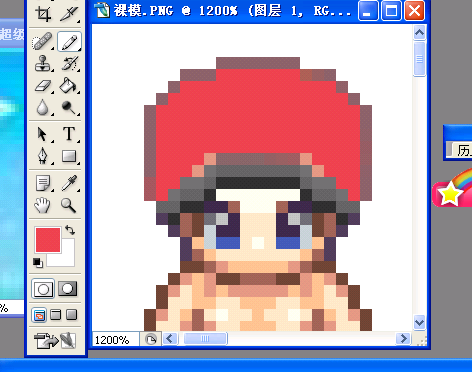Click the 1200% zoom level field
The image size is (472, 372).
116,340
